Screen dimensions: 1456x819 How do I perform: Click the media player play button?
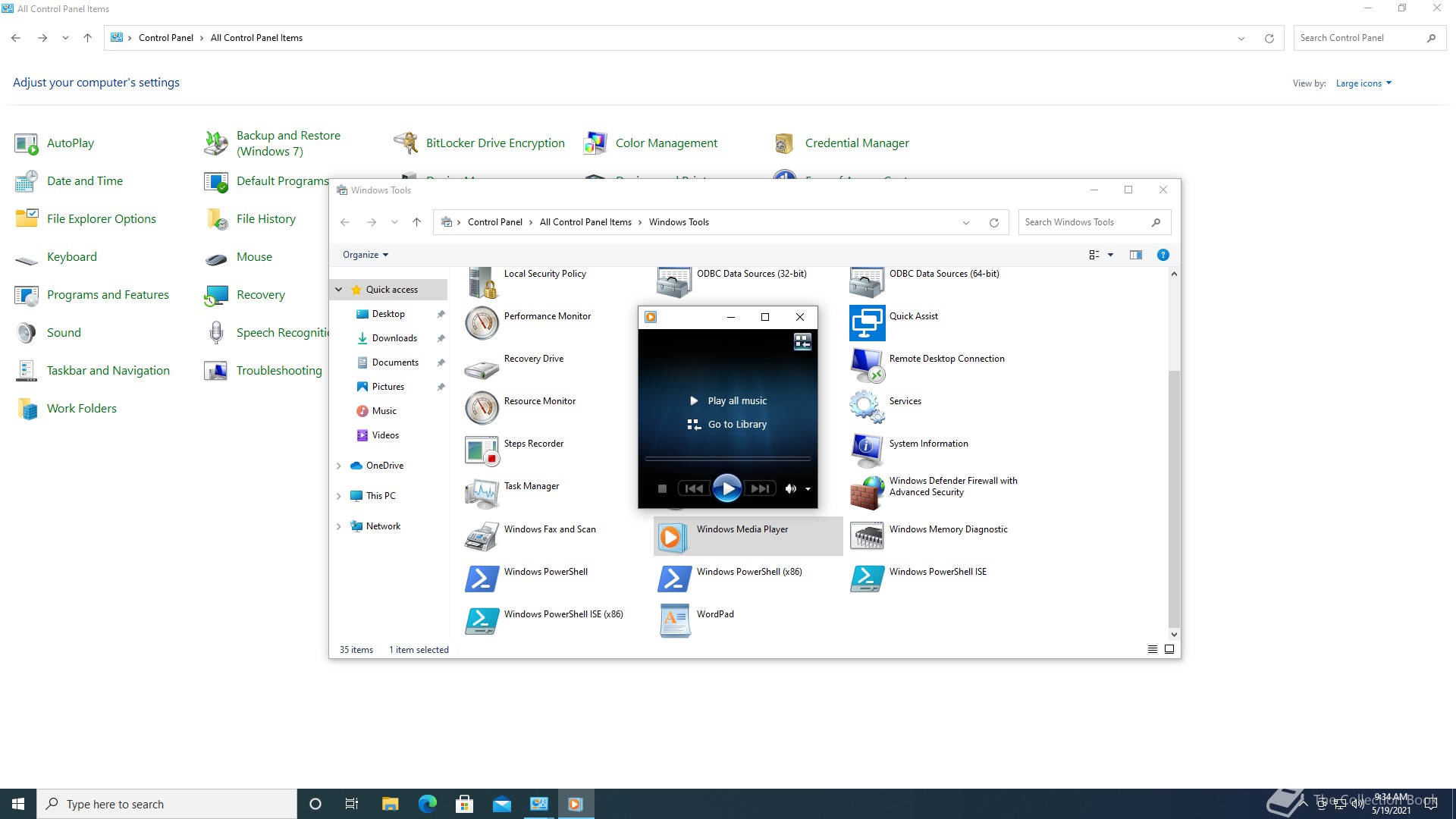[727, 489]
